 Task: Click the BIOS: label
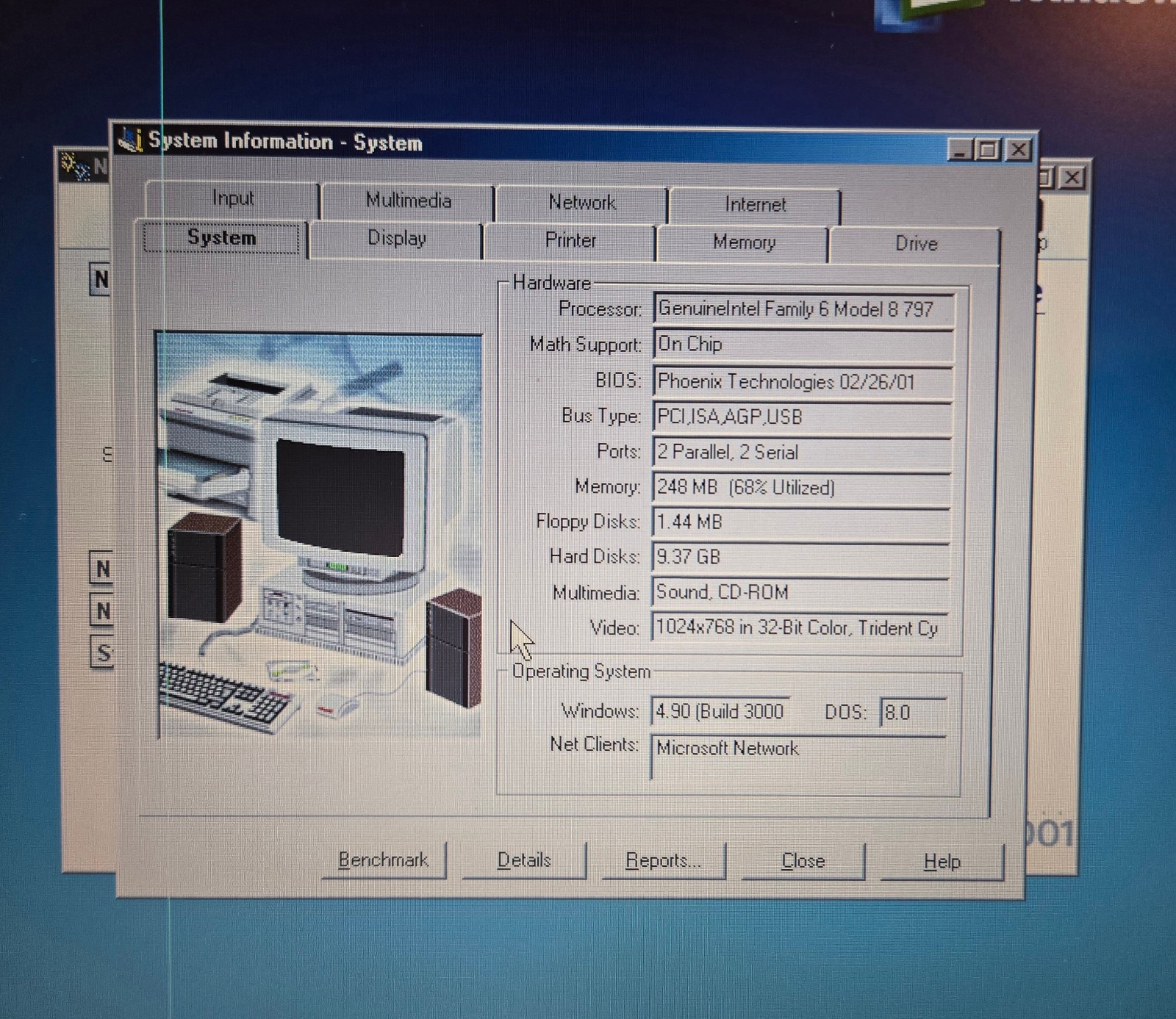(x=617, y=381)
